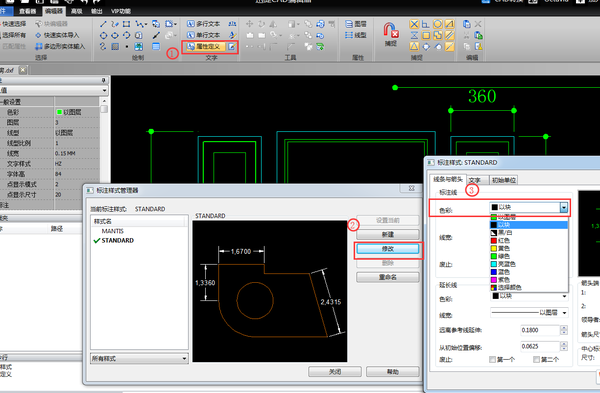Click the 修改 button in style manager
The image size is (600, 393).
388,249
